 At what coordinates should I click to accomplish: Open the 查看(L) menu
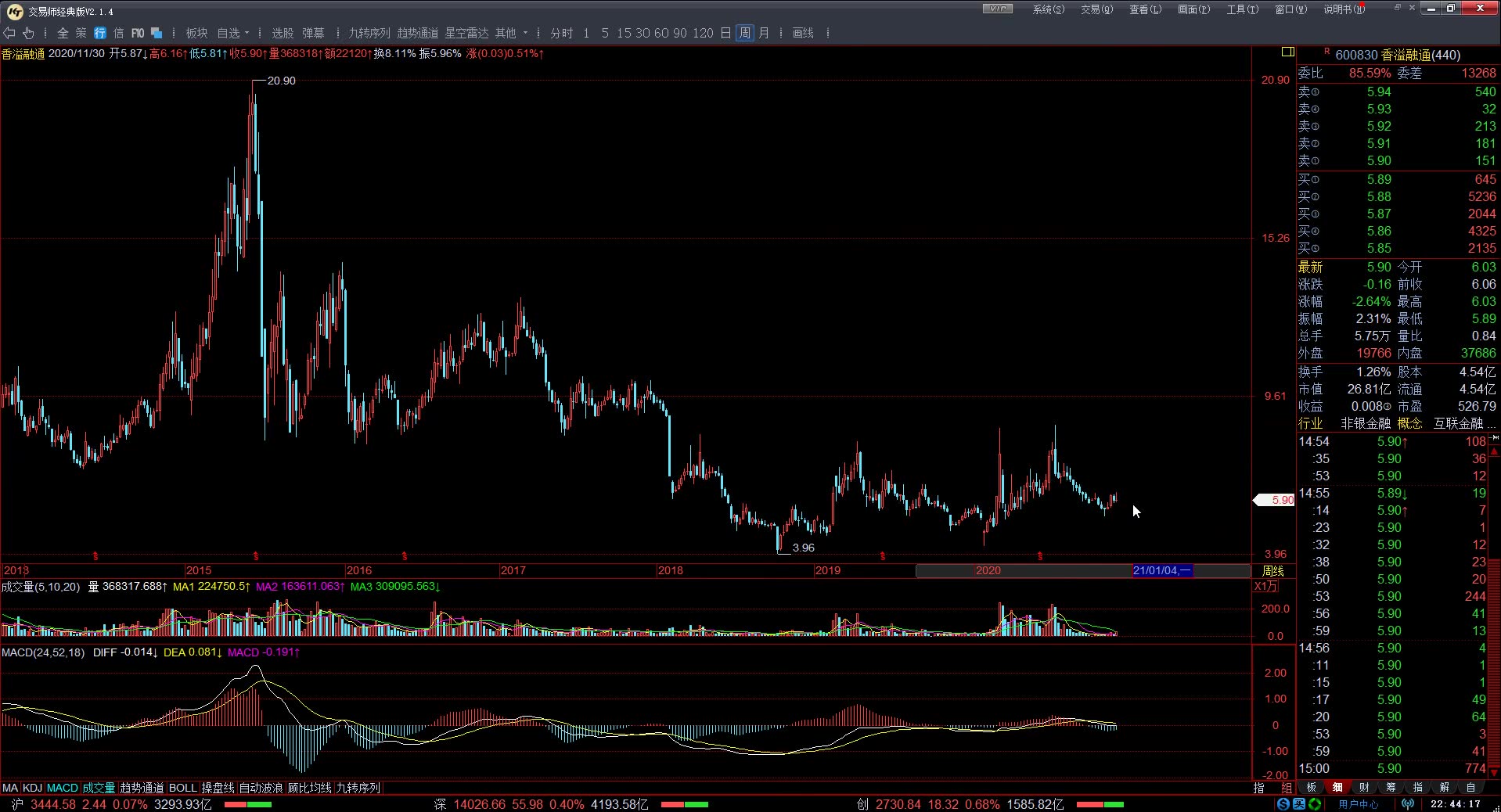pos(1146,9)
